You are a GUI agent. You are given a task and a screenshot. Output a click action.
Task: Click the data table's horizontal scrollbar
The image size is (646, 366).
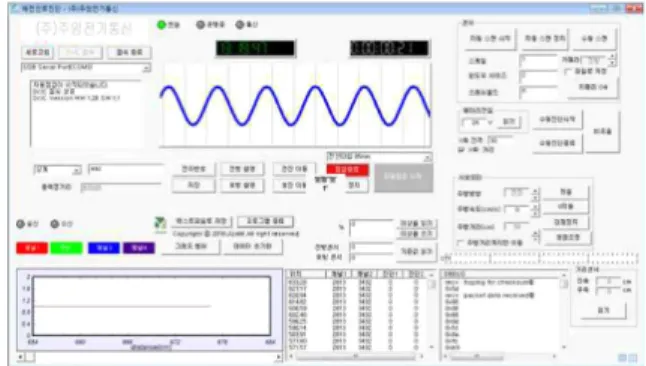pos(356,356)
